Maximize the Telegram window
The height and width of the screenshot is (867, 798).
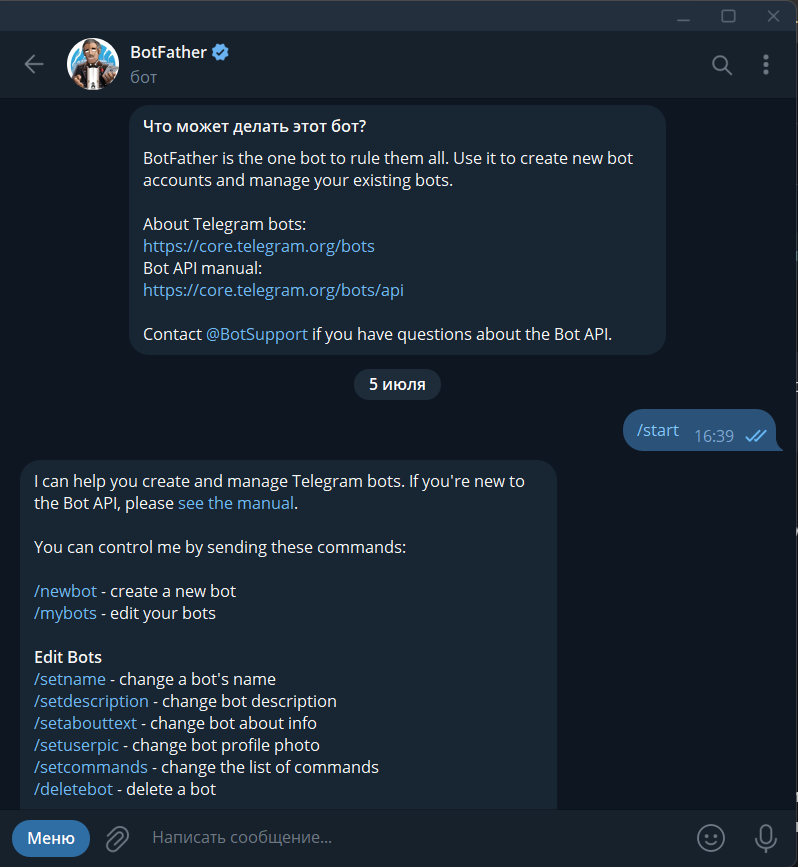(728, 15)
